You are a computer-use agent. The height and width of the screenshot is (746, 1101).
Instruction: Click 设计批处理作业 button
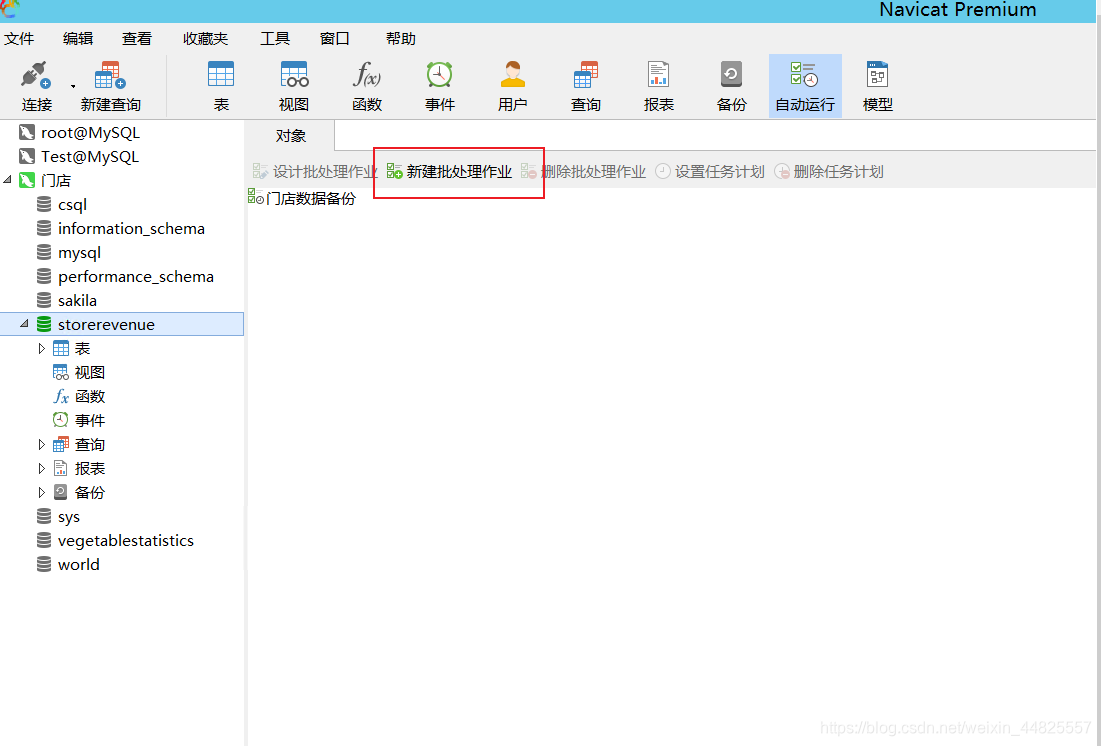315,171
